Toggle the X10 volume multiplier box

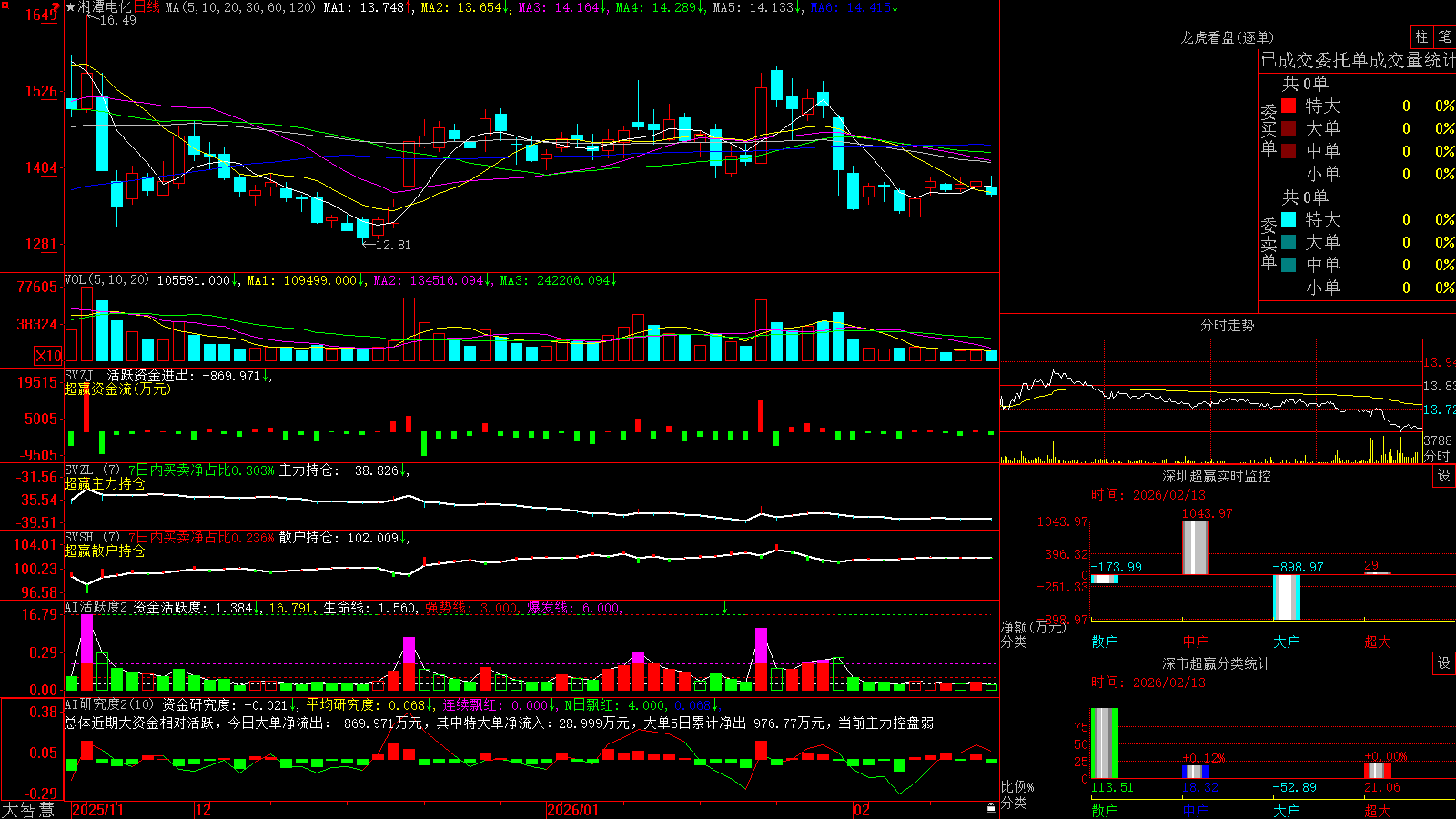[48, 356]
